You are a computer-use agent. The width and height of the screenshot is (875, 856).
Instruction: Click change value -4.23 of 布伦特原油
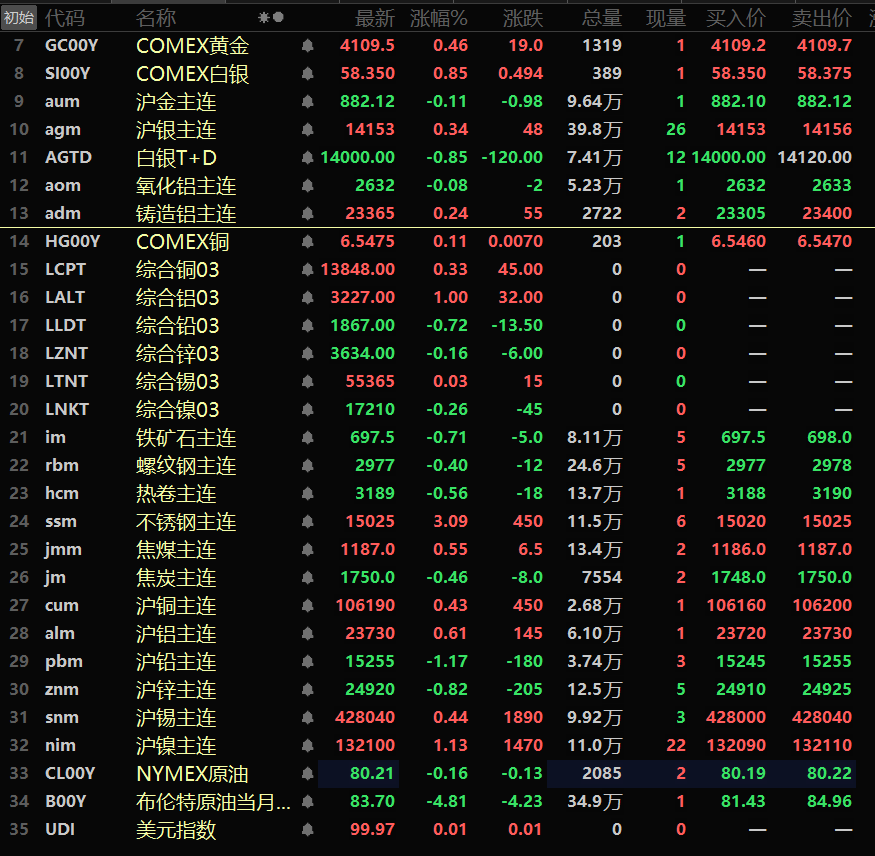click(522, 801)
